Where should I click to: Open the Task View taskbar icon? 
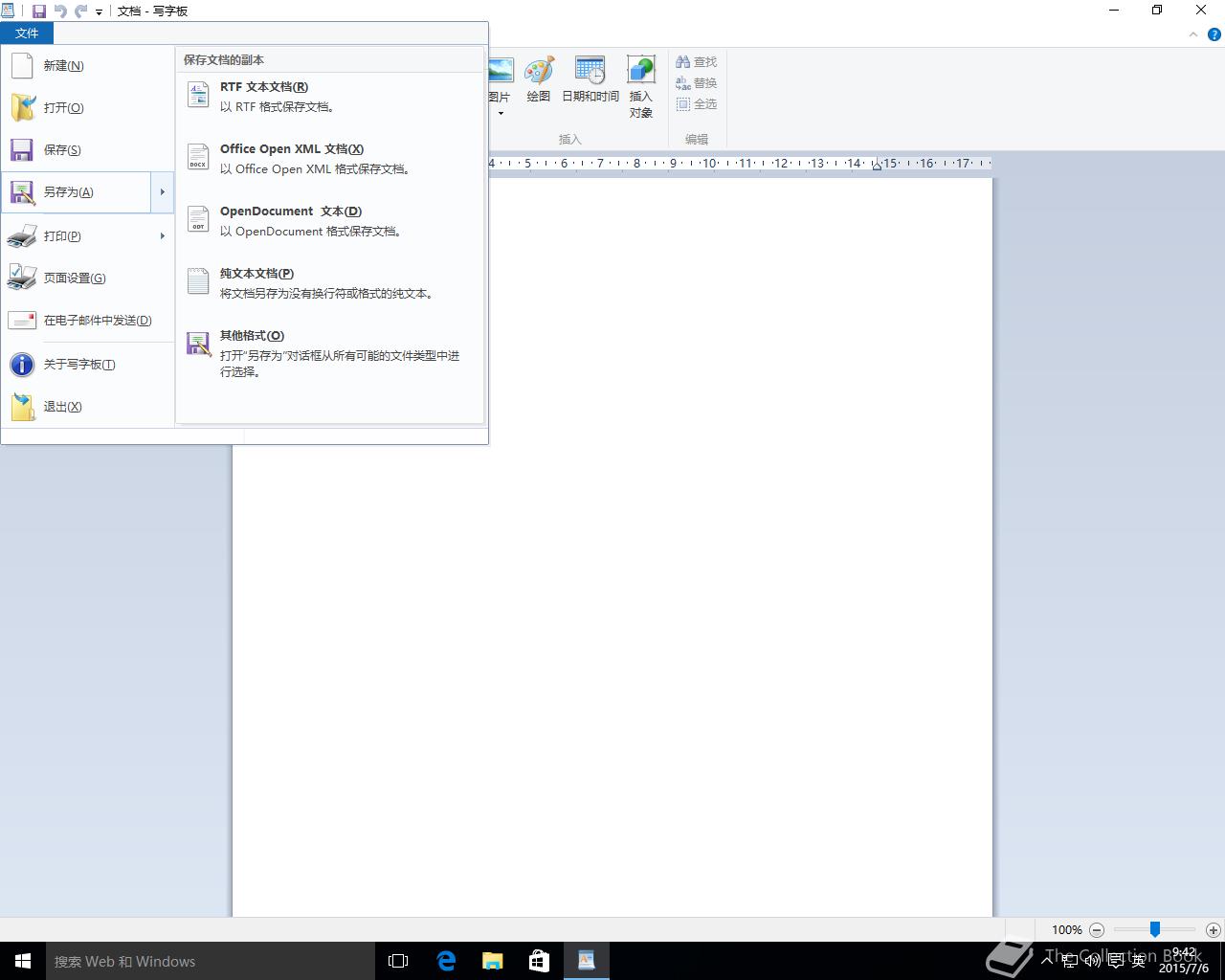pos(398,961)
